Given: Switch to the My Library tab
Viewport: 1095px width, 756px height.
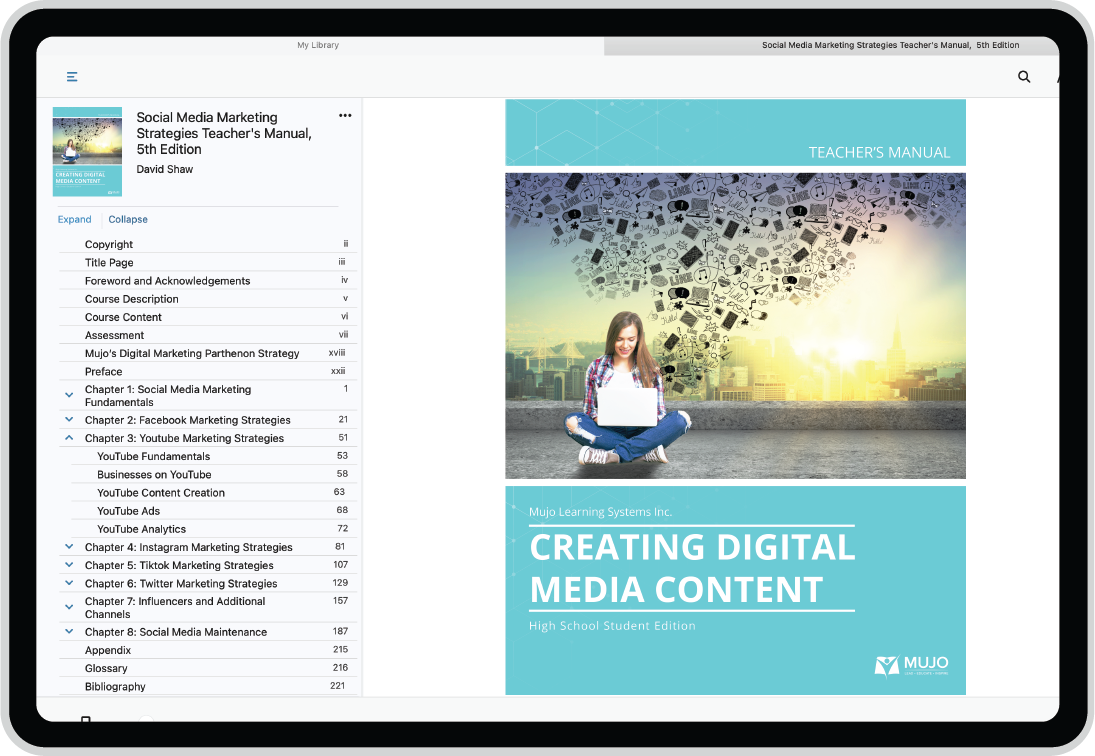Looking at the screenshot, I should click(318, 45).
